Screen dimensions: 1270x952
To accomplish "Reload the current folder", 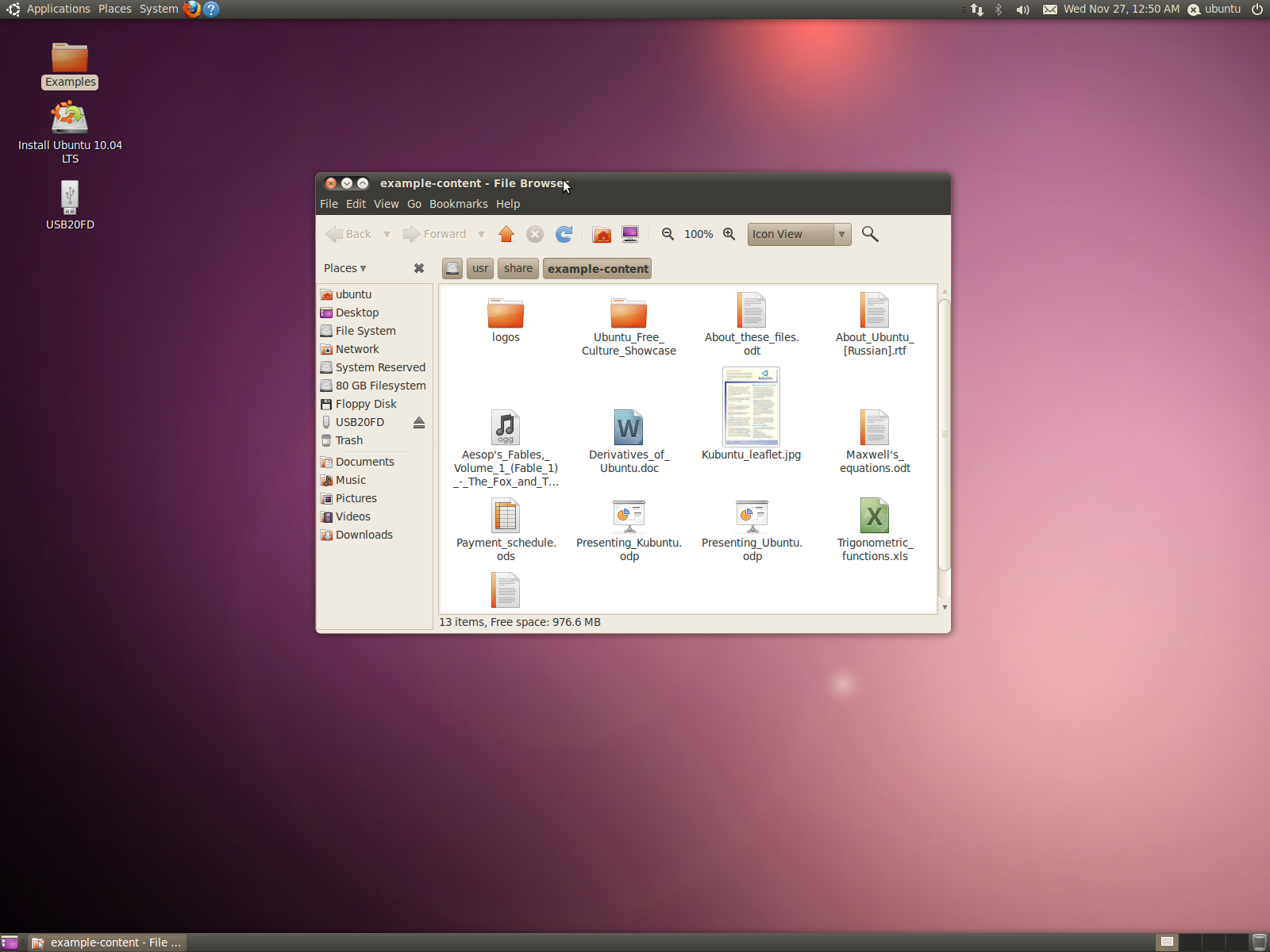I will 564,234.
